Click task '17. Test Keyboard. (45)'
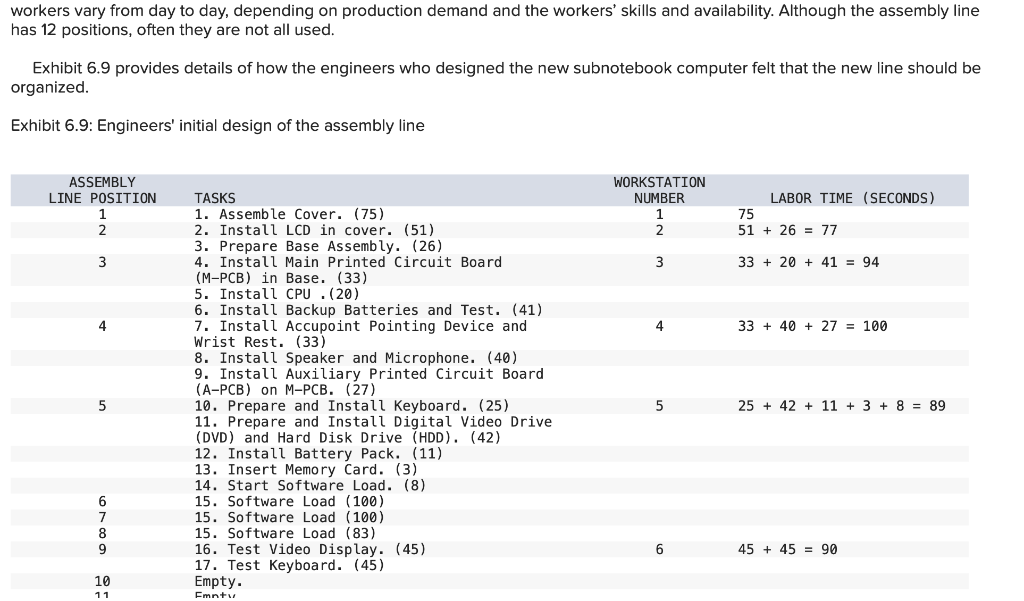 click(289, 565)
